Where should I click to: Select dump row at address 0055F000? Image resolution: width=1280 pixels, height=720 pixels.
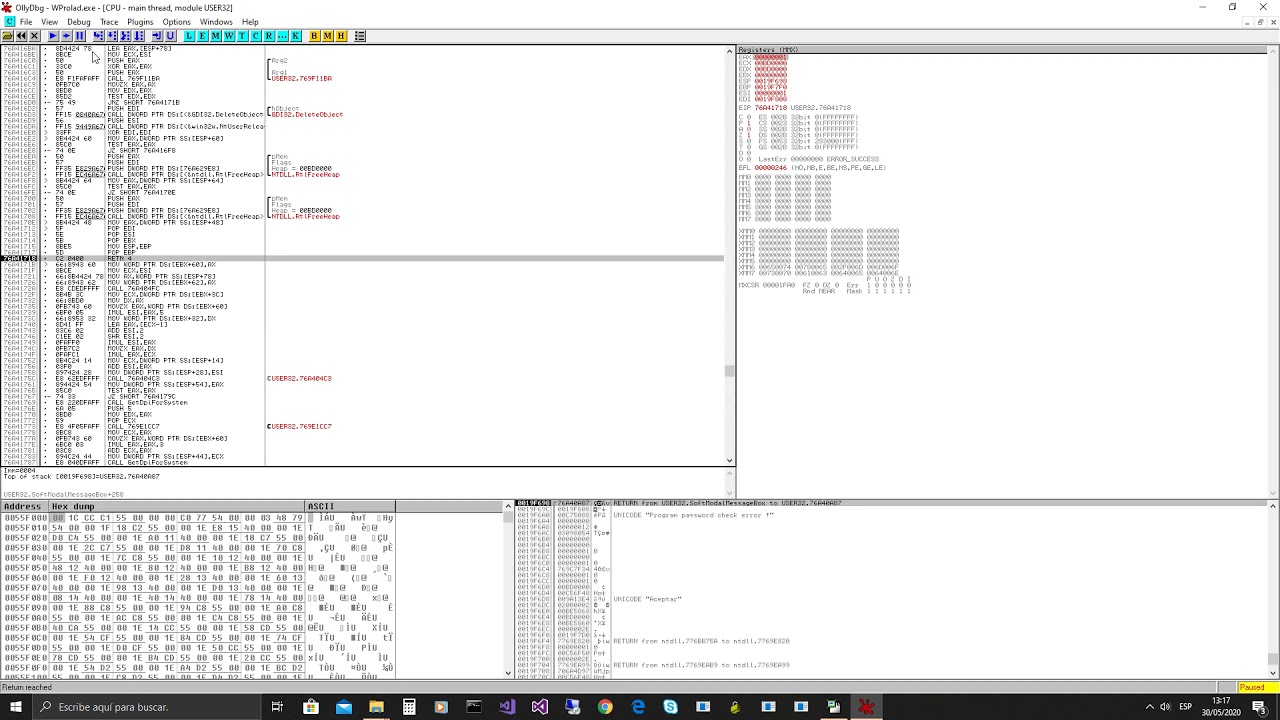pyautogui.click(x=198, y=518)
